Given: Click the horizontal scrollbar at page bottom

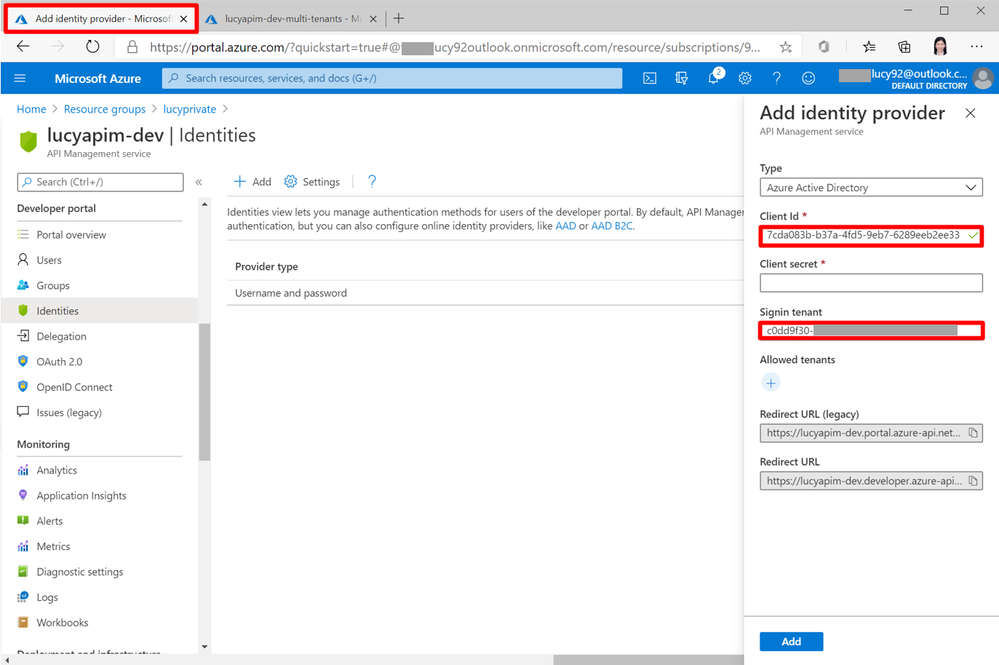Looking at the screenshot, I should [x=649, y=660].
